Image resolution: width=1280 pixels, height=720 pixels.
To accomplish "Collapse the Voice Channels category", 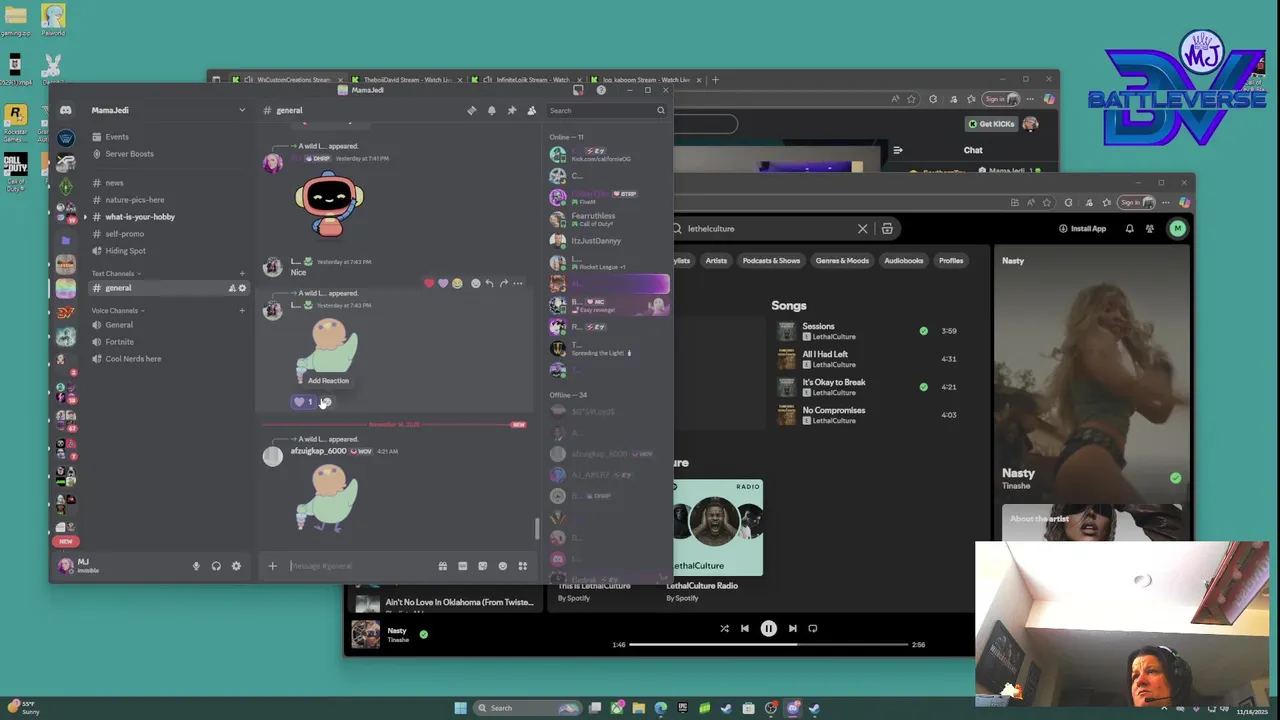I will (116, 310).
